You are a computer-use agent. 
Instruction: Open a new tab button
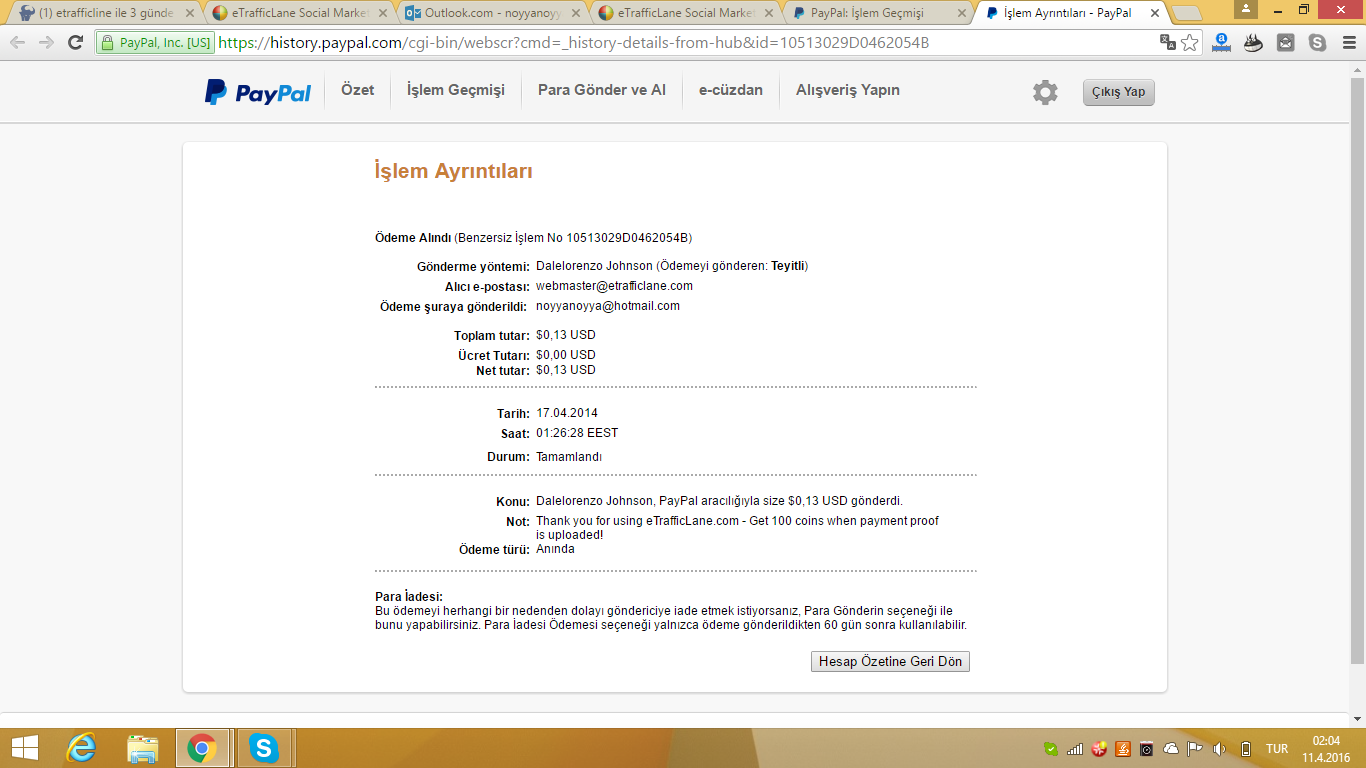[x=1187, y=13]
